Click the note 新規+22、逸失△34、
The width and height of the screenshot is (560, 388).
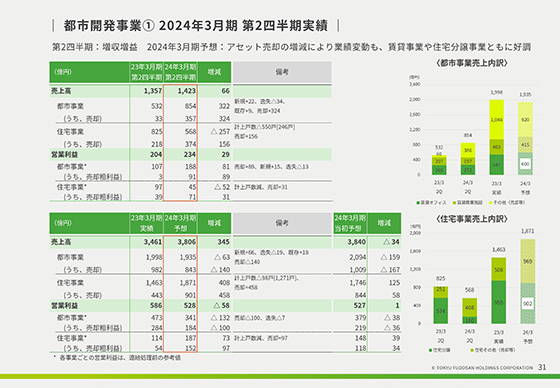coord(260,101)
